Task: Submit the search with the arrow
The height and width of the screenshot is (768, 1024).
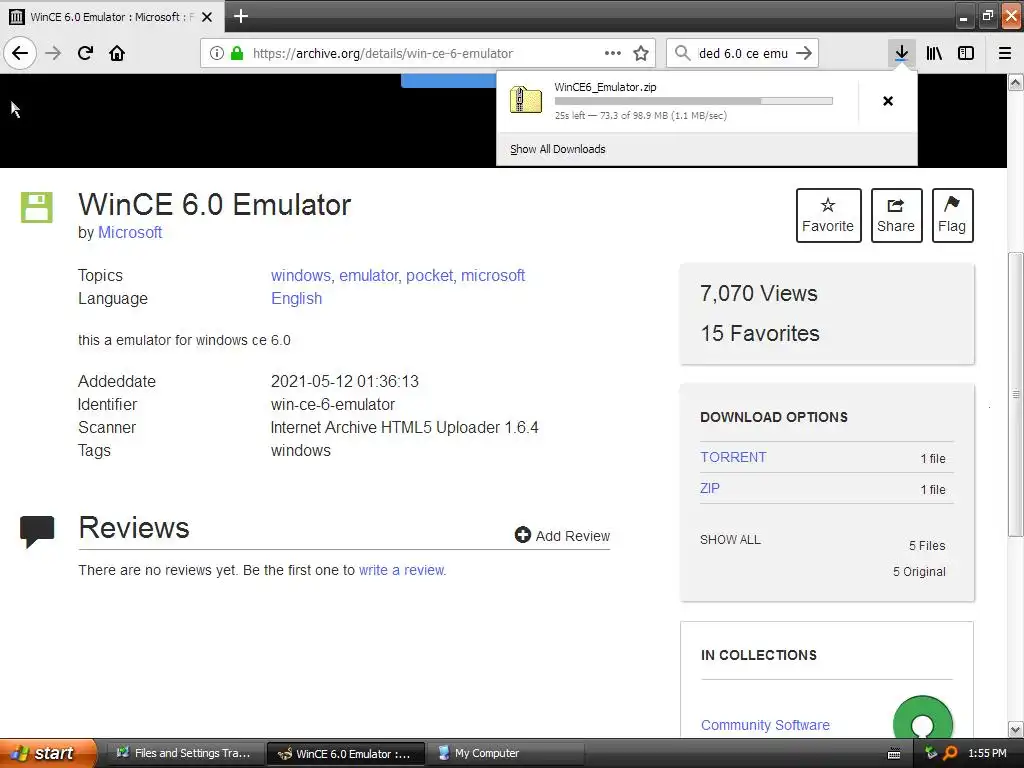Action: pyautogui.click(x=804, y=53)
